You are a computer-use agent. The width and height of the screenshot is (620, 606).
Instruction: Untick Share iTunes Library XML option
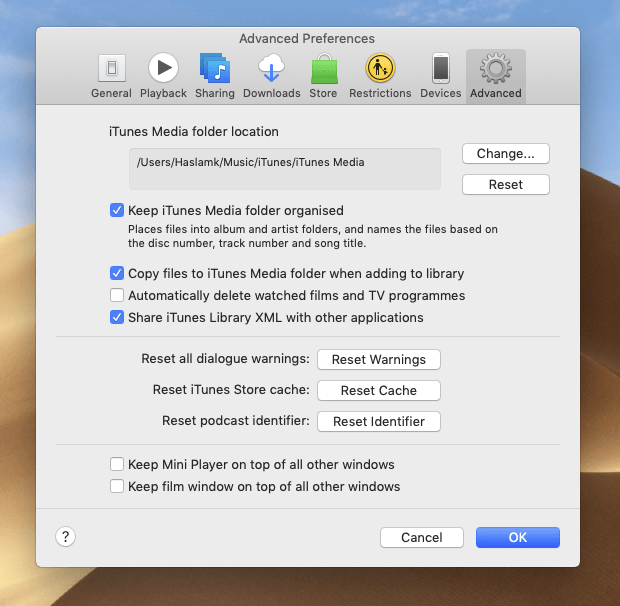(x=117, y=317)
